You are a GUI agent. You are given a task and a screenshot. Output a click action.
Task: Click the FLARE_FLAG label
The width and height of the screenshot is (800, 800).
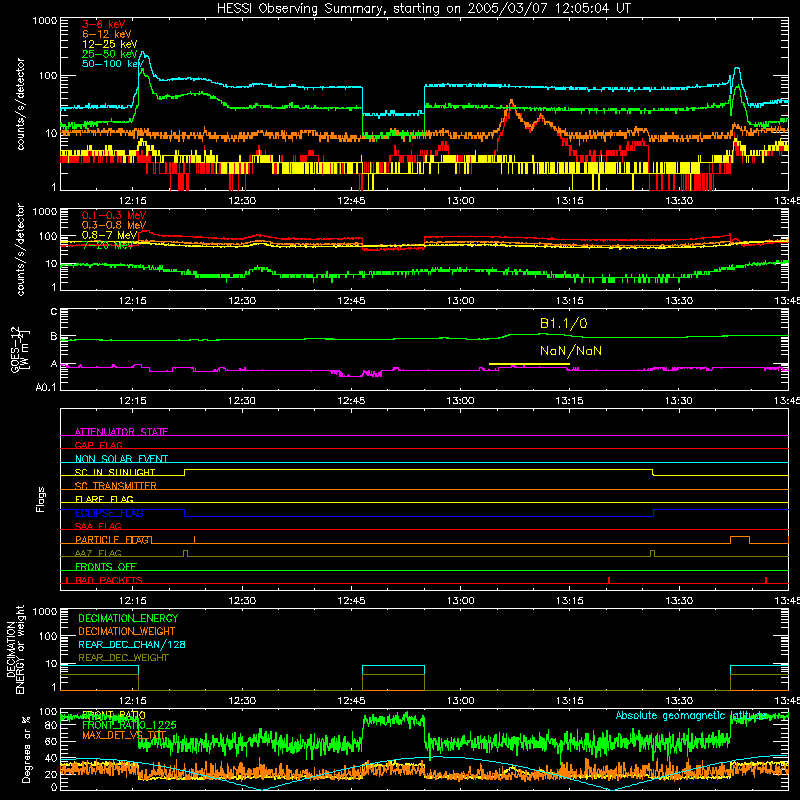tap(104, 499)
